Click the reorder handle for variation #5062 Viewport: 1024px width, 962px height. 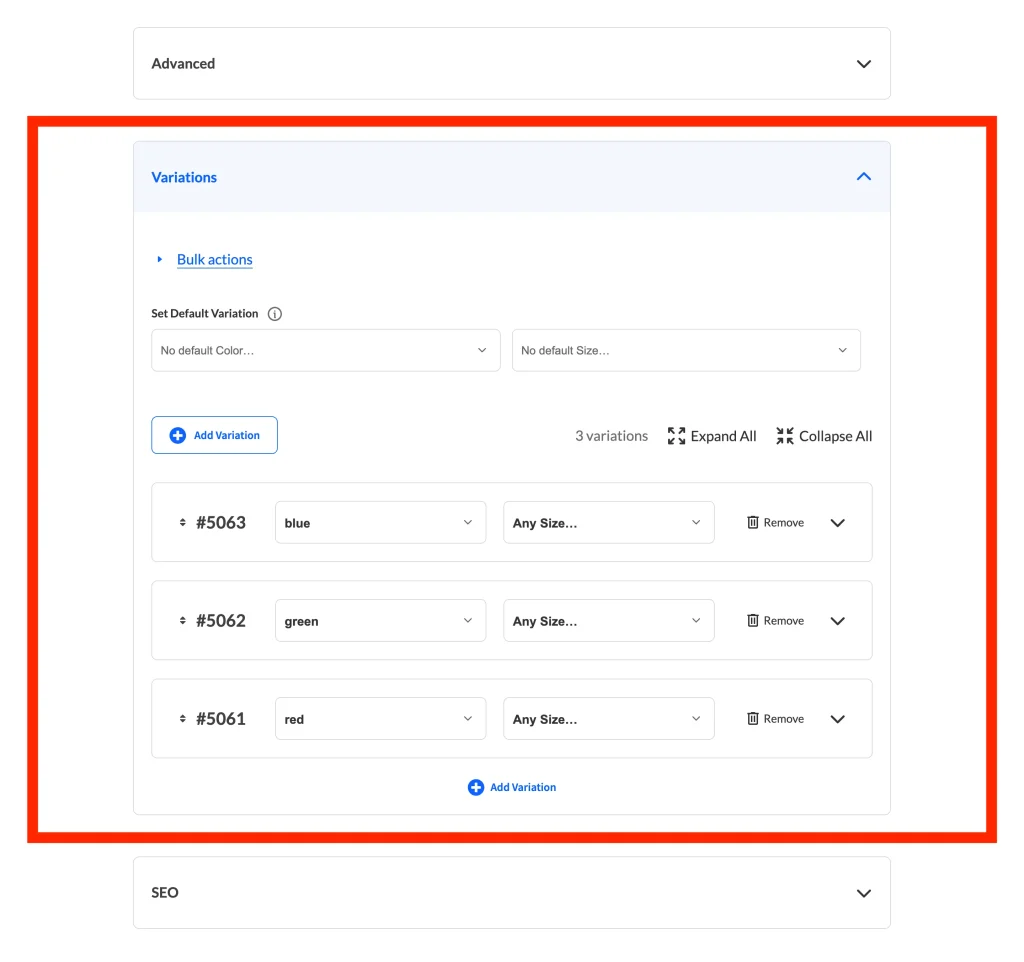pos(182,621)
